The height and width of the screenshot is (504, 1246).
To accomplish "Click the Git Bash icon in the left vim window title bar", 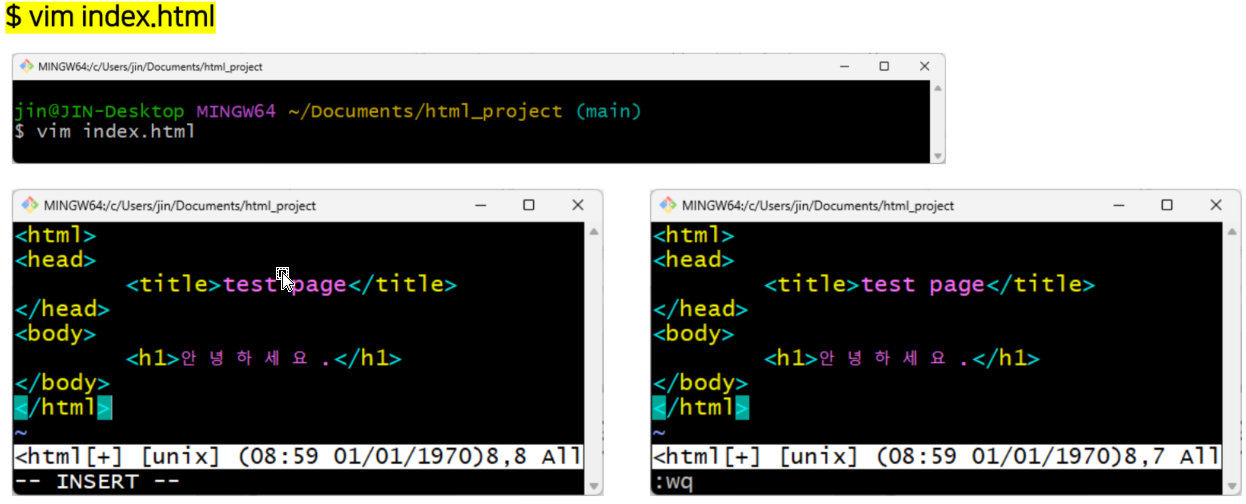I will pos(30,205).
